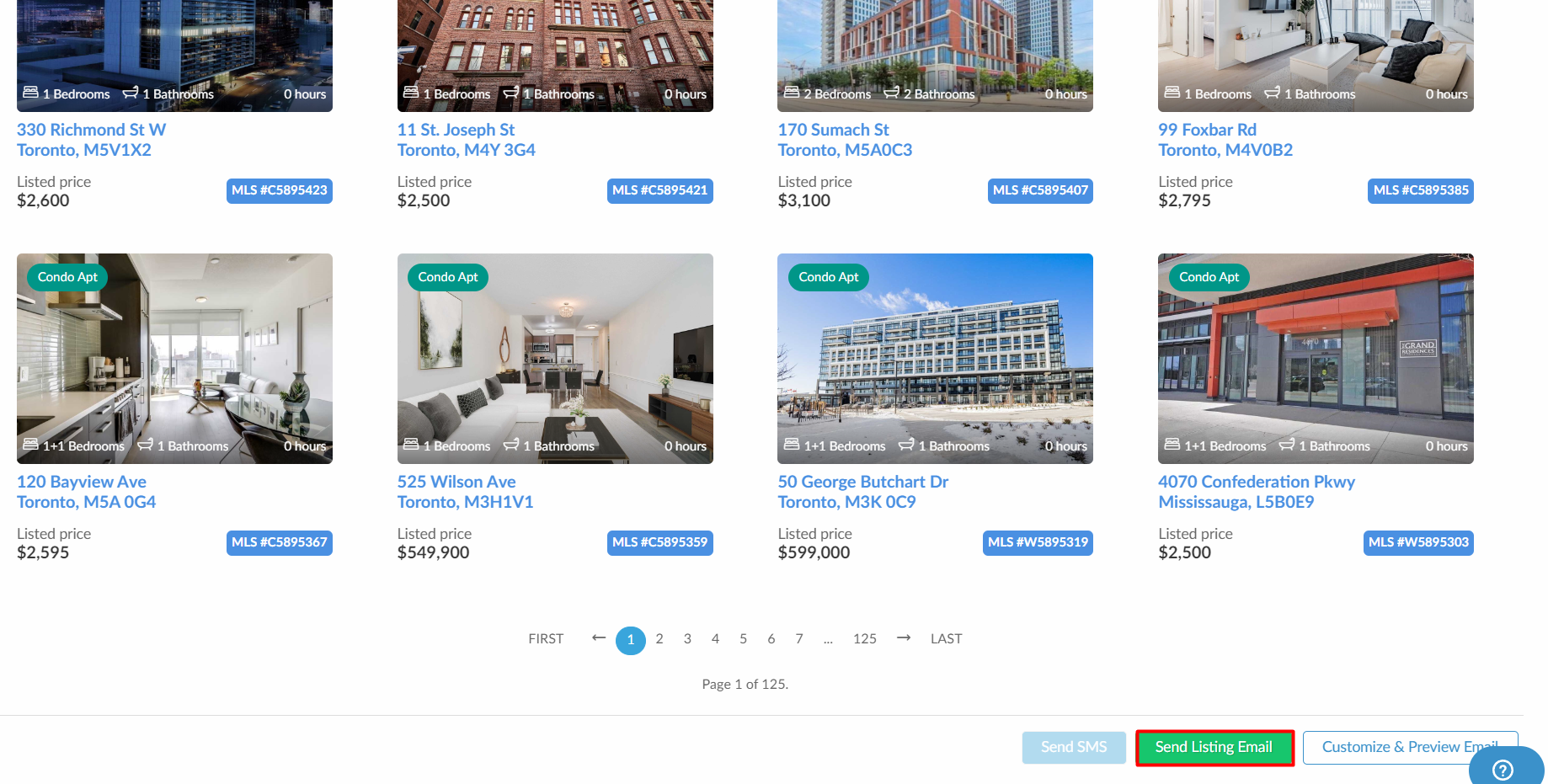
Task: Jump to page 125 in pagination
Action: pos(864,639)
